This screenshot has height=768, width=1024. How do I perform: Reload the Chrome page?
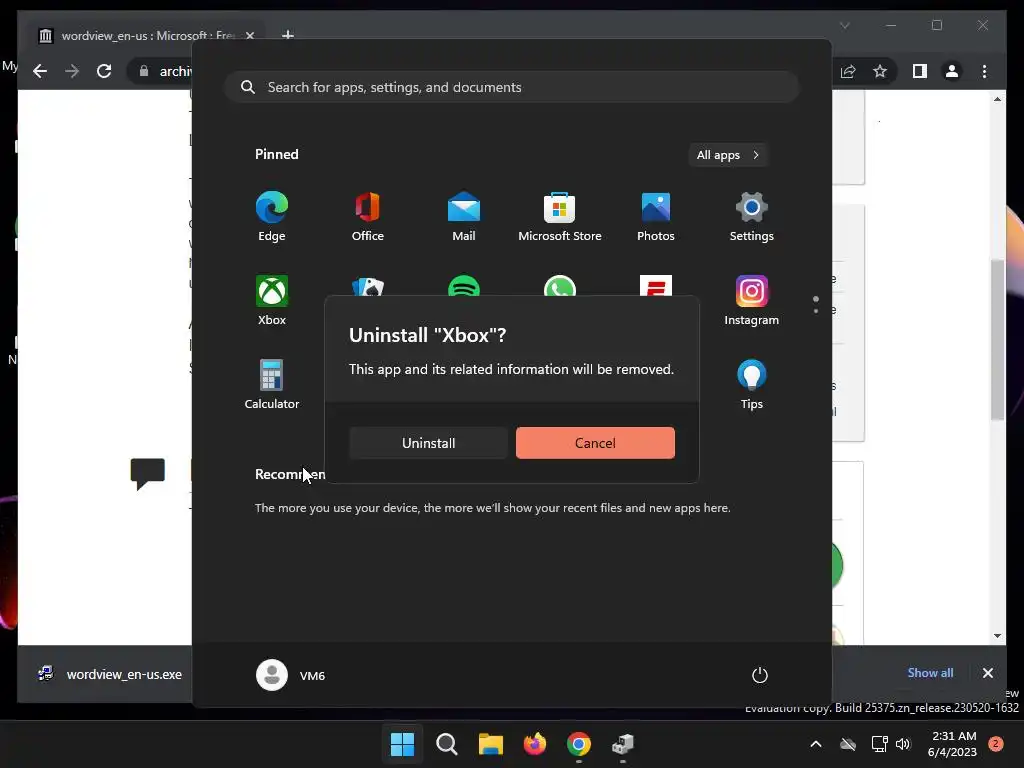(x=104, y=71)
